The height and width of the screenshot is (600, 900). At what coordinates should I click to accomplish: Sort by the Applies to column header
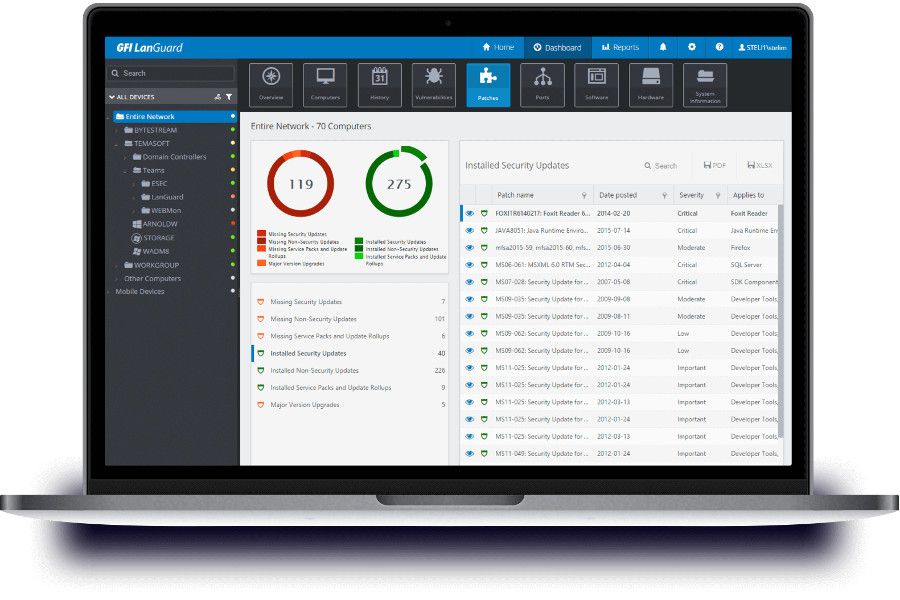[x=748, y=195]
